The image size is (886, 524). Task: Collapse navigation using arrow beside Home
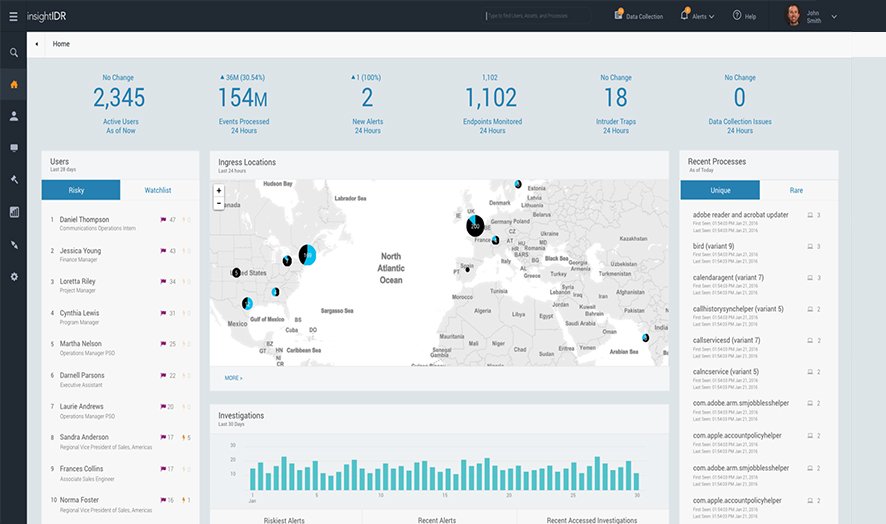37,44
